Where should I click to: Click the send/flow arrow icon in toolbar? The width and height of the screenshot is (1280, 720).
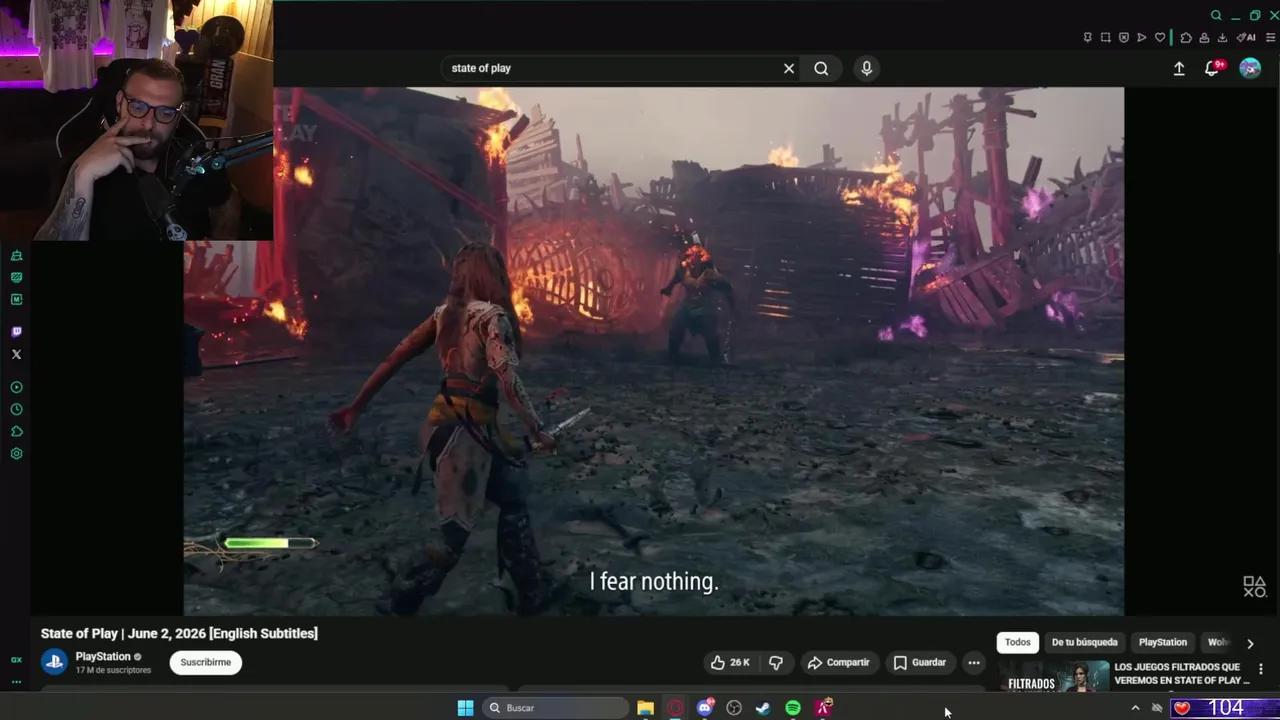pyautogui.click(x=1142, y=38)
